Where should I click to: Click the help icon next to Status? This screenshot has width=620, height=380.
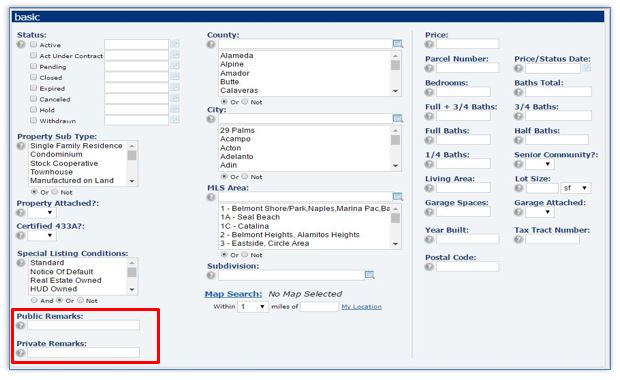(21, 44)
